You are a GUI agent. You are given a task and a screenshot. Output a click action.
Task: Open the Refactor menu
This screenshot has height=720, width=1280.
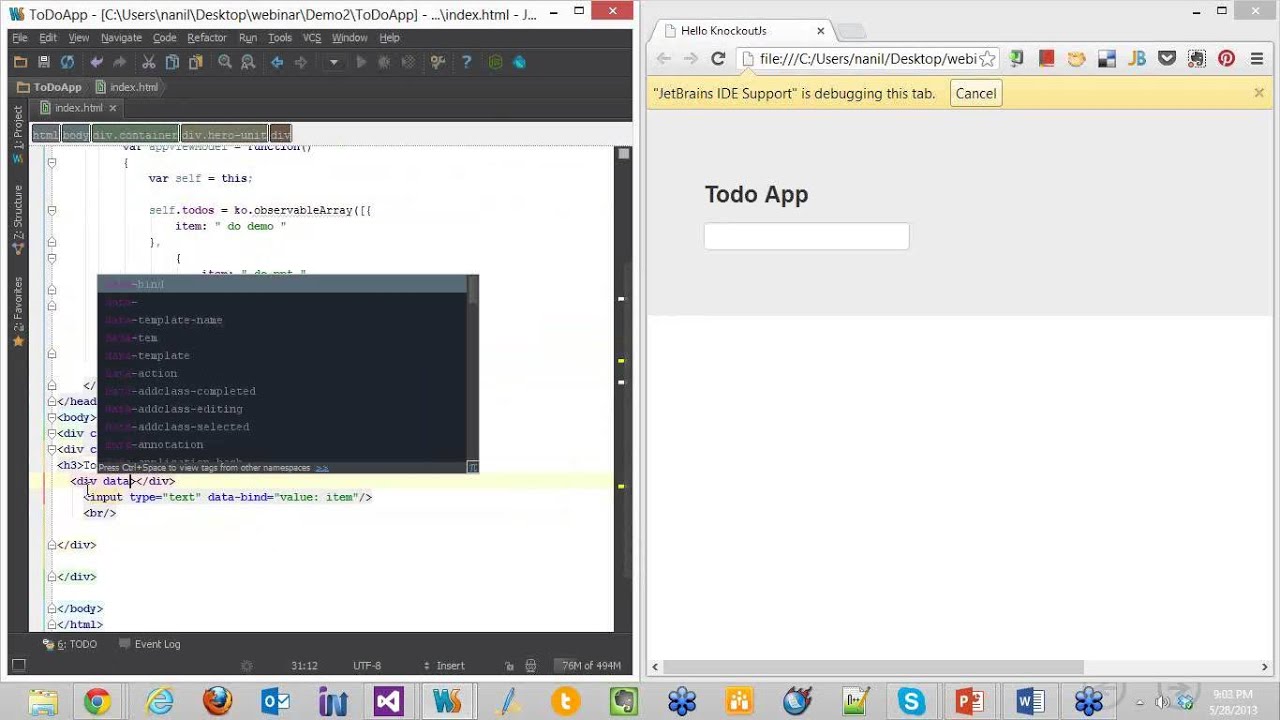(x=207, y=38)
